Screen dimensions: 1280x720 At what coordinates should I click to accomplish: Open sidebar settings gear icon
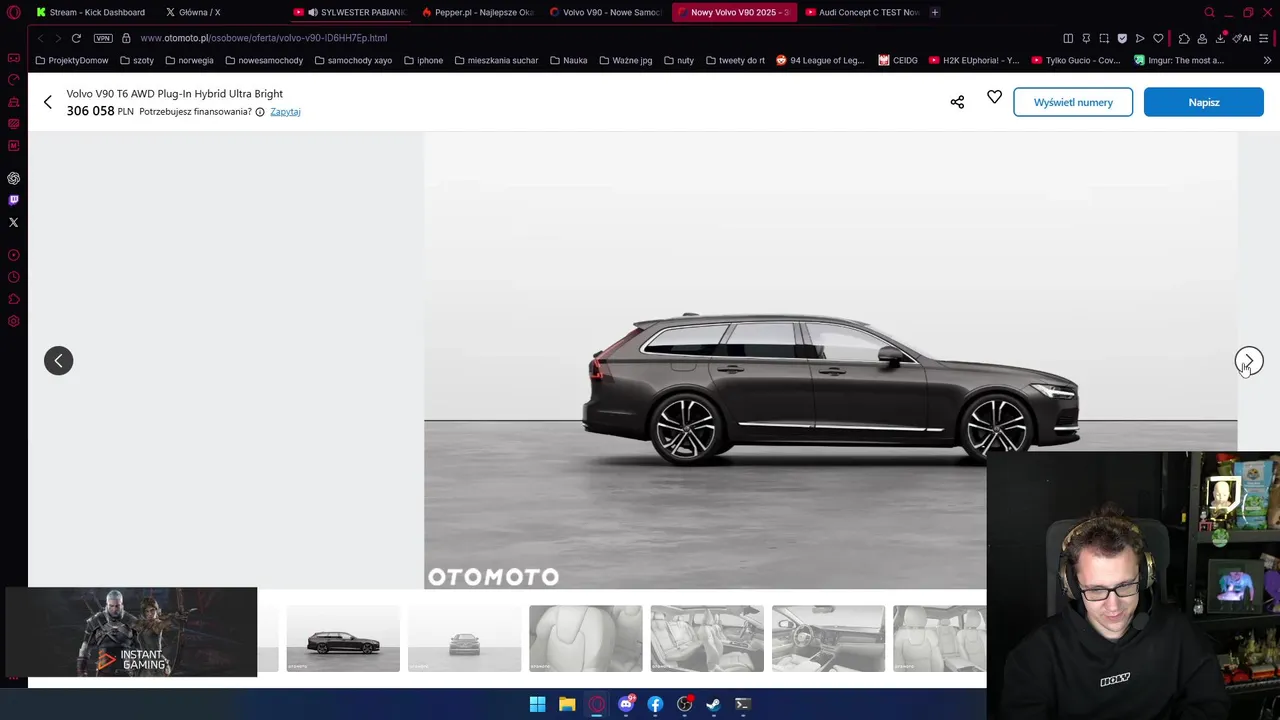[x=13, y=321]
